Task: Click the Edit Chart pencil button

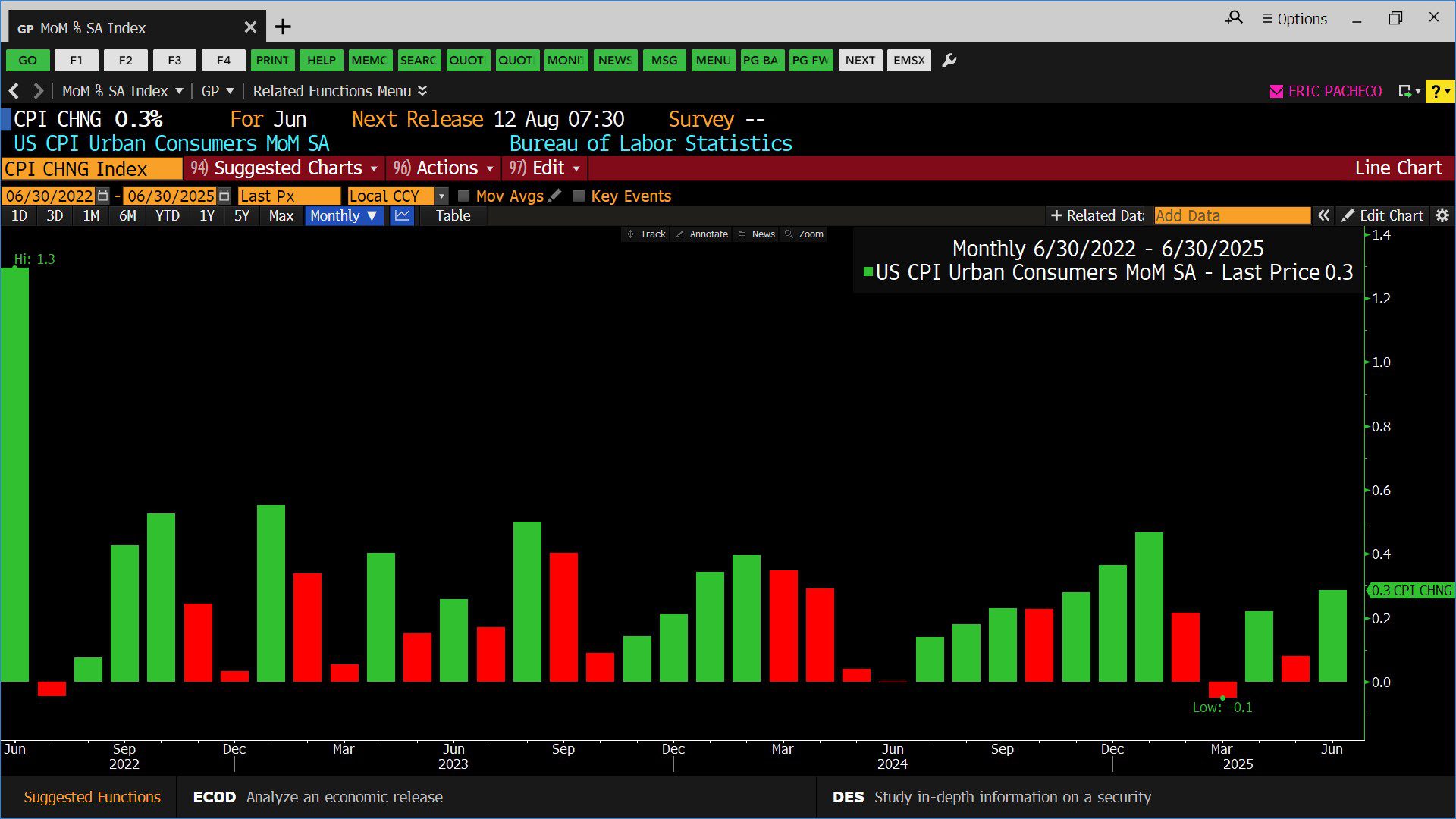Action: click(1382, 215)
